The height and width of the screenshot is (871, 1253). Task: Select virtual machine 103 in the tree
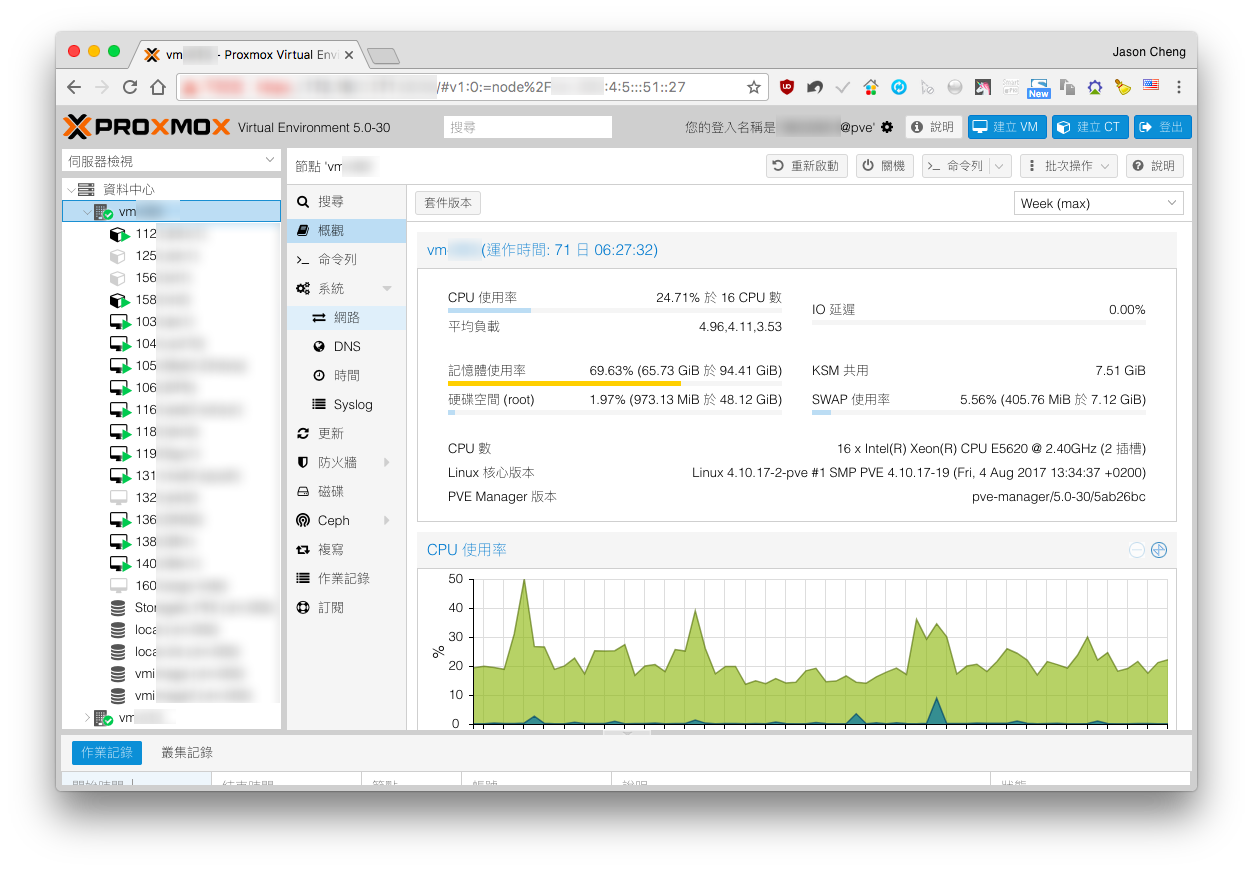pos(171,322)
